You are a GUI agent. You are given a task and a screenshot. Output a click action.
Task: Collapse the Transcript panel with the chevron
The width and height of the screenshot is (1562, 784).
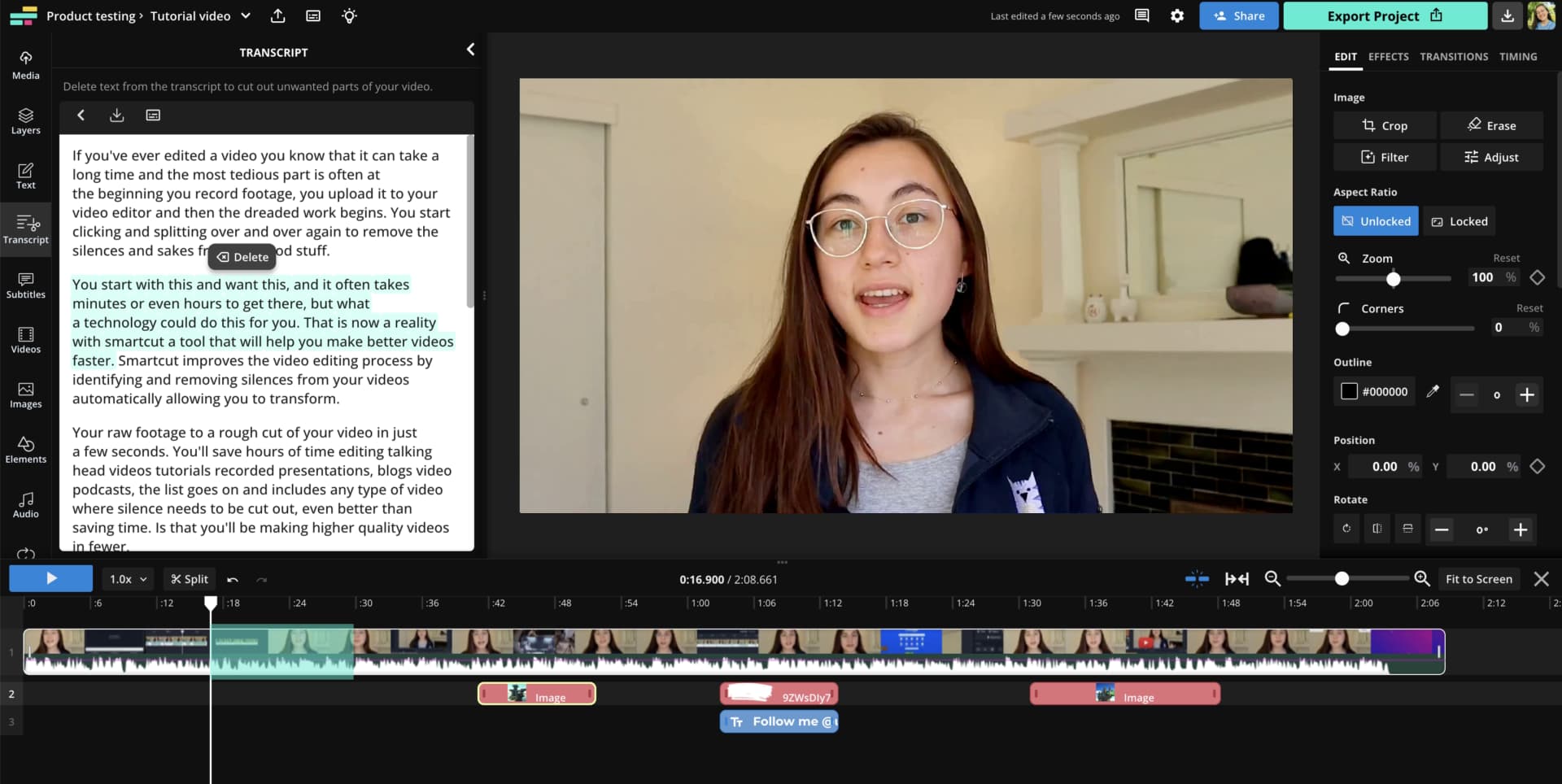click(470, 50)
